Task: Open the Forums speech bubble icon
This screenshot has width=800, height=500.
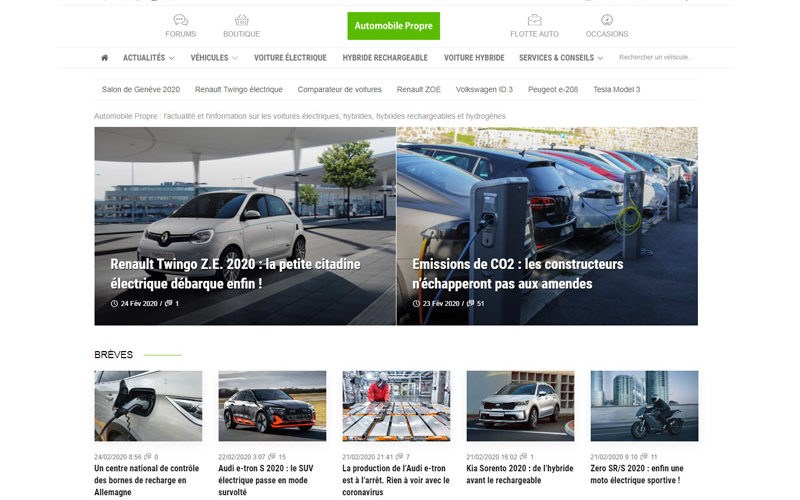Action: [x=181, y=20]
